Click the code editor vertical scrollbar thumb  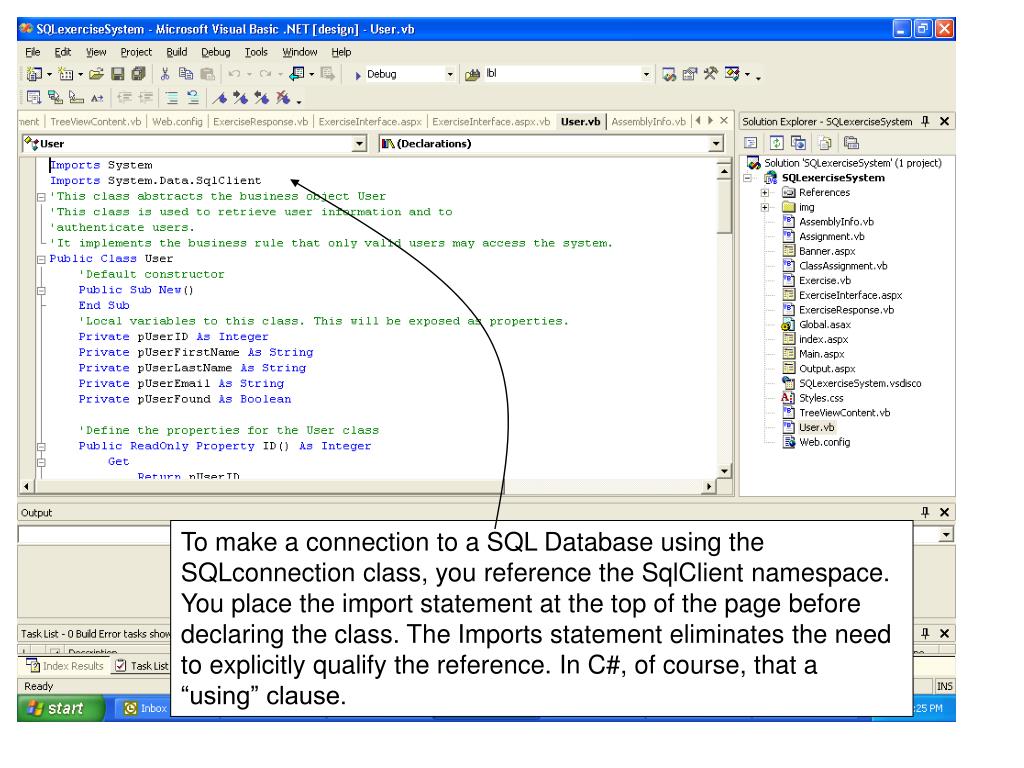pos(724,207)
